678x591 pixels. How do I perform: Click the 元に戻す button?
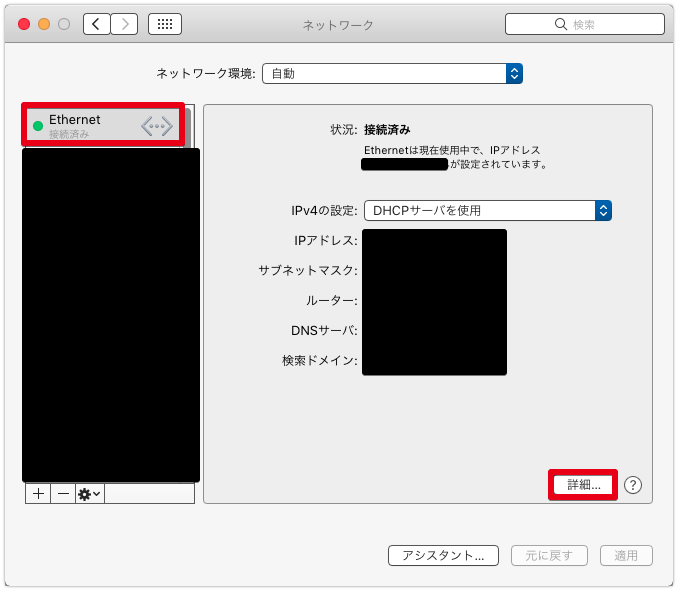tap(549, 556)
